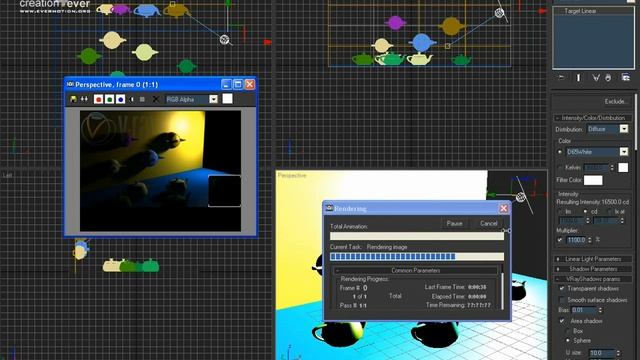Select the Box area shadow radio
The width and height of the screenshot is (640, 360).
[x=568, y=331]
